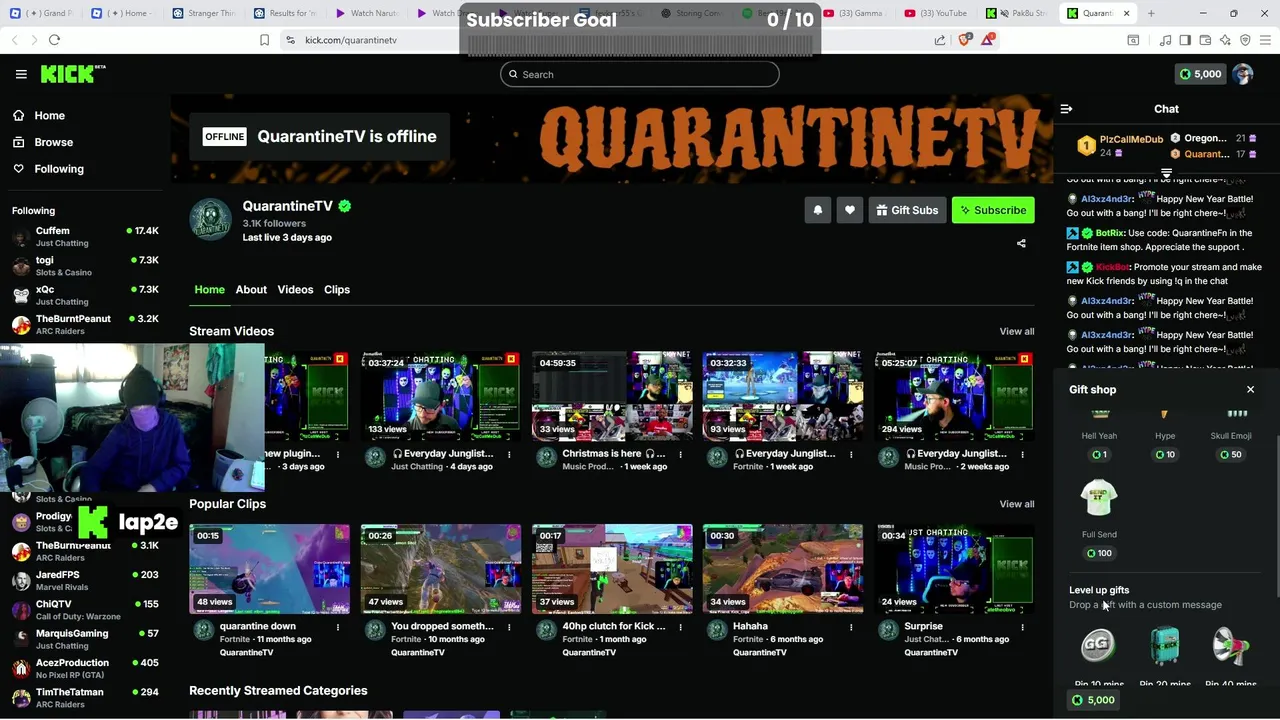Open the 04:59:35 stream video thumbnail
This screenshot has width=1280, height=720.
click(x=612, y=396)
